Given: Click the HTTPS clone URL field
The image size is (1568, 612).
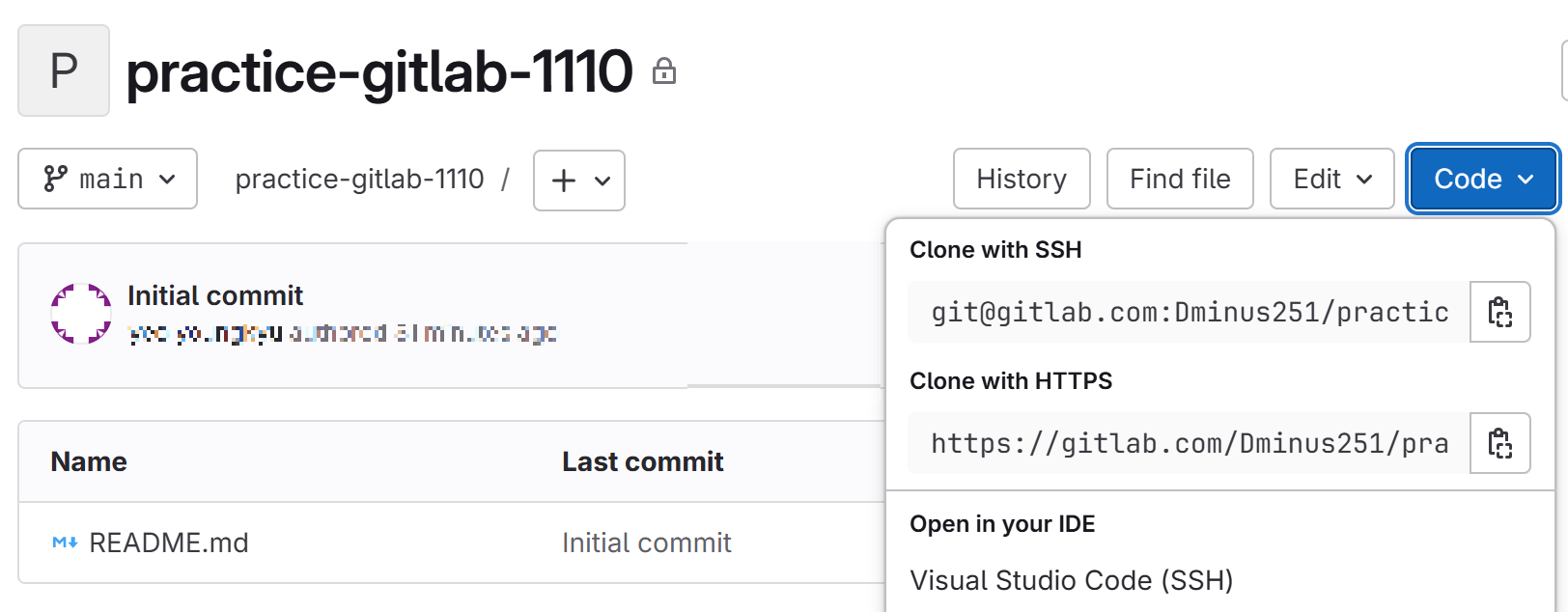Looking at the screenshot, I should [1189, 443].
